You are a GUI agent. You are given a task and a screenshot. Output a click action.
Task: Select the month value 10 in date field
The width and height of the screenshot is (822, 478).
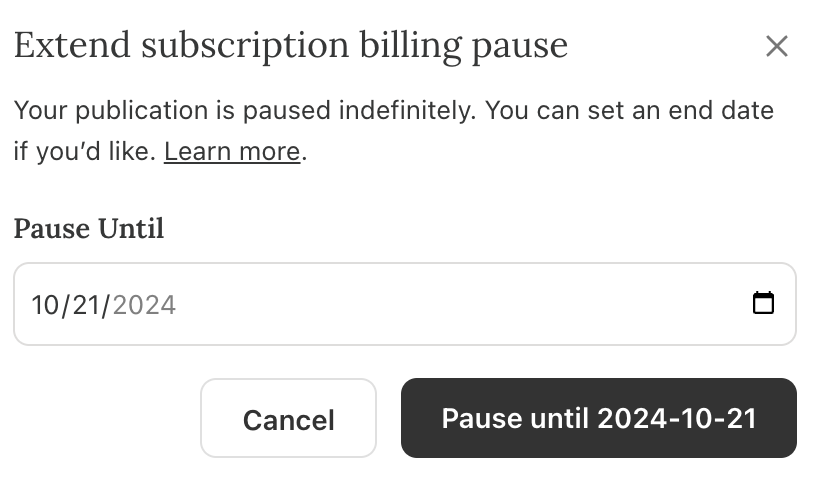coord(45,305)
